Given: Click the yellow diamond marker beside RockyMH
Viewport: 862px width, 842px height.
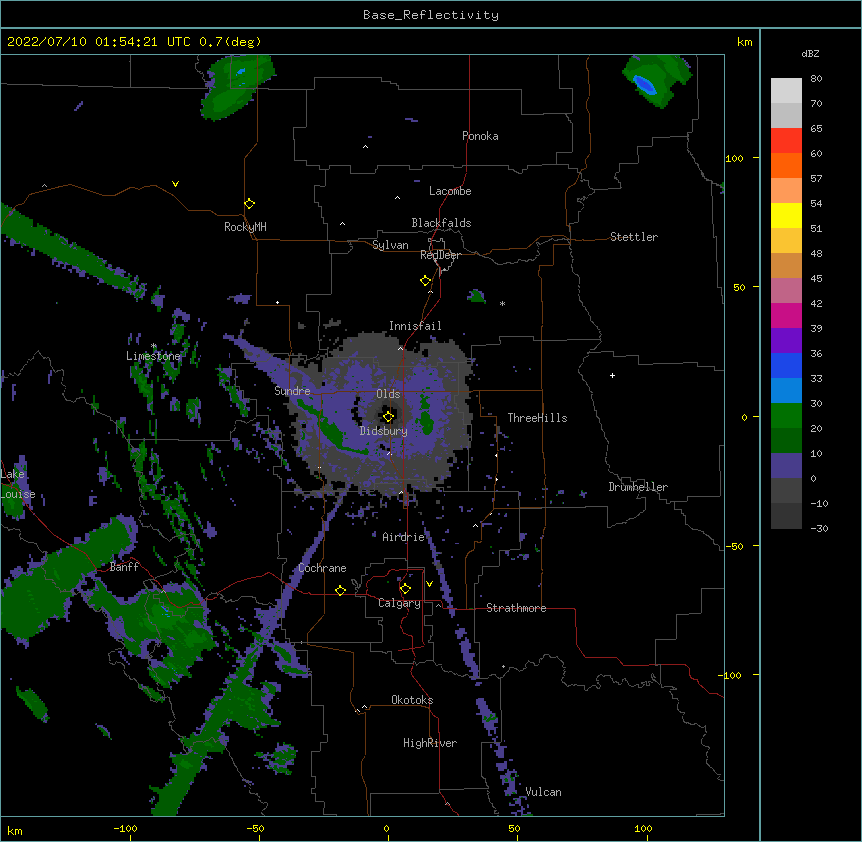Looking at the screenshot, I should [x=249, y=204].
